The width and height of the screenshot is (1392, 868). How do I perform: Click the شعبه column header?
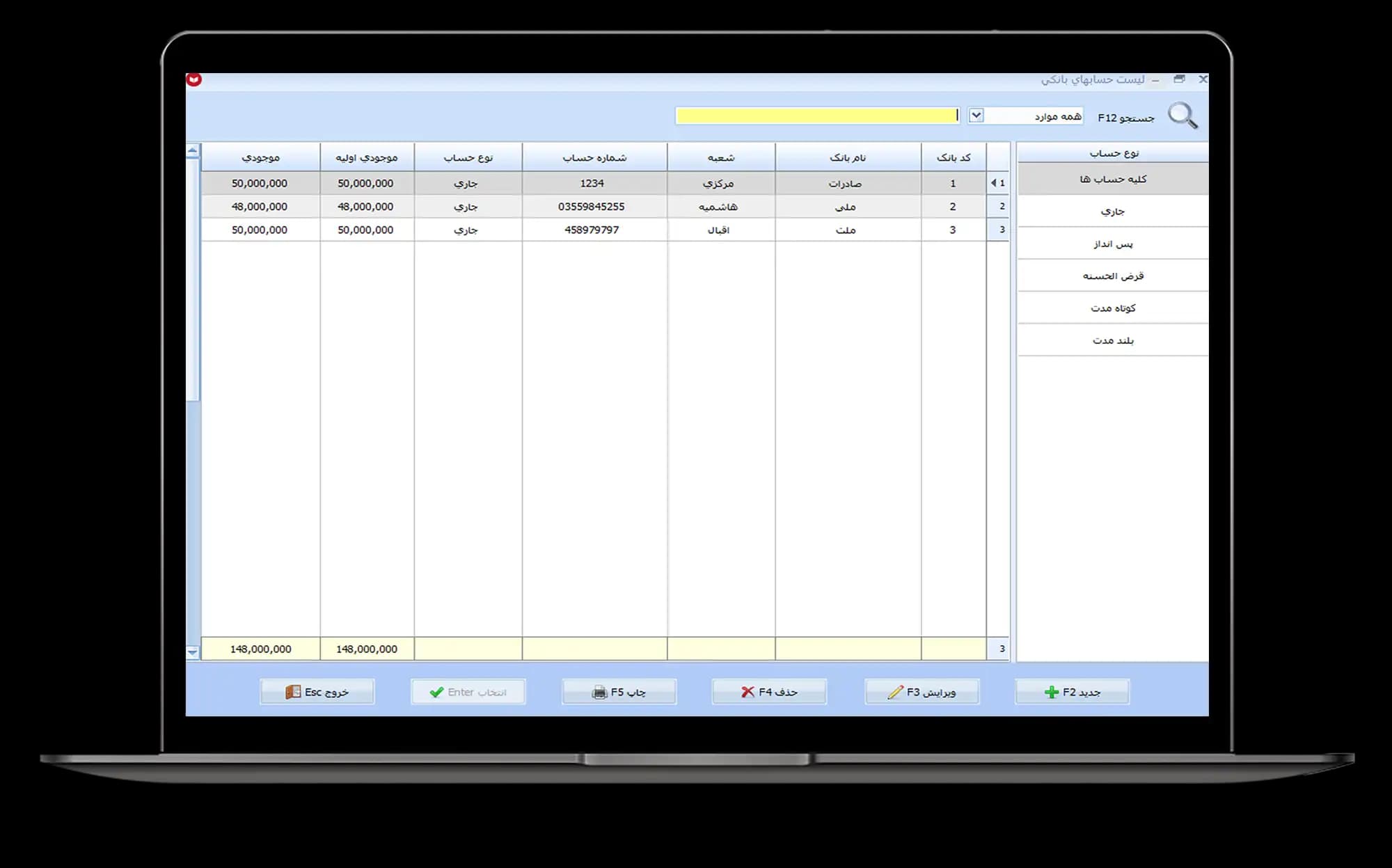coord(721,157)
